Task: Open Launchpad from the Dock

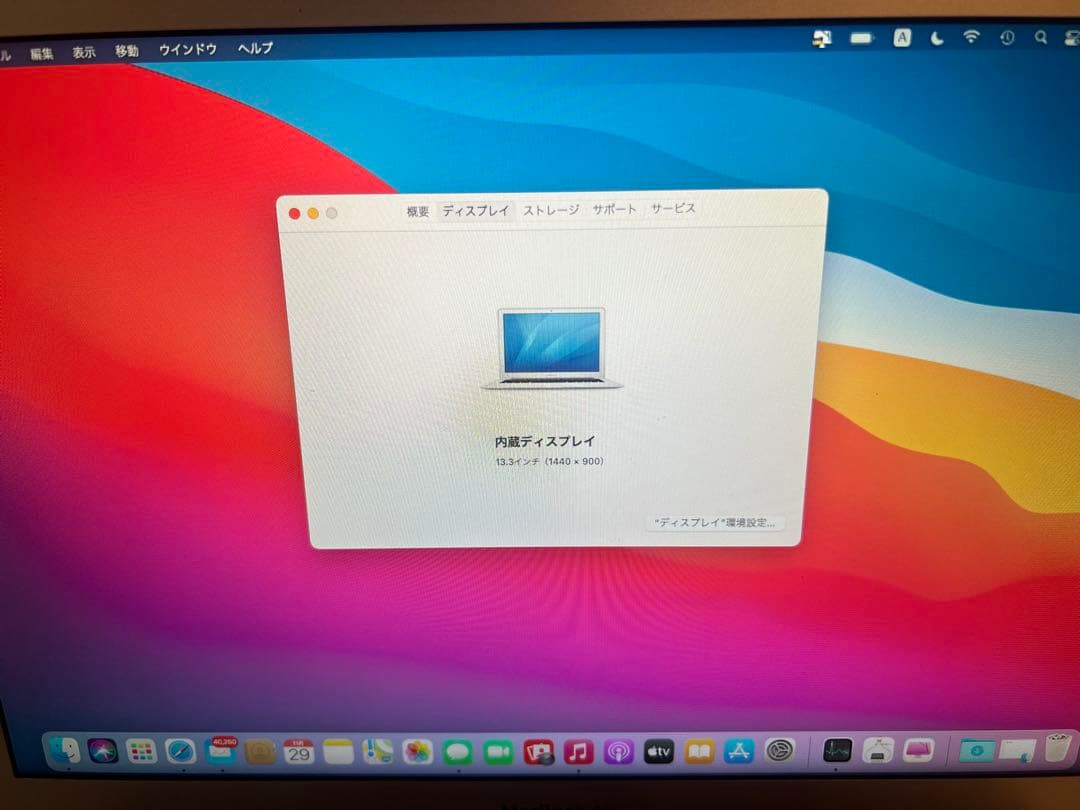Action: click(x=140, y=752)
